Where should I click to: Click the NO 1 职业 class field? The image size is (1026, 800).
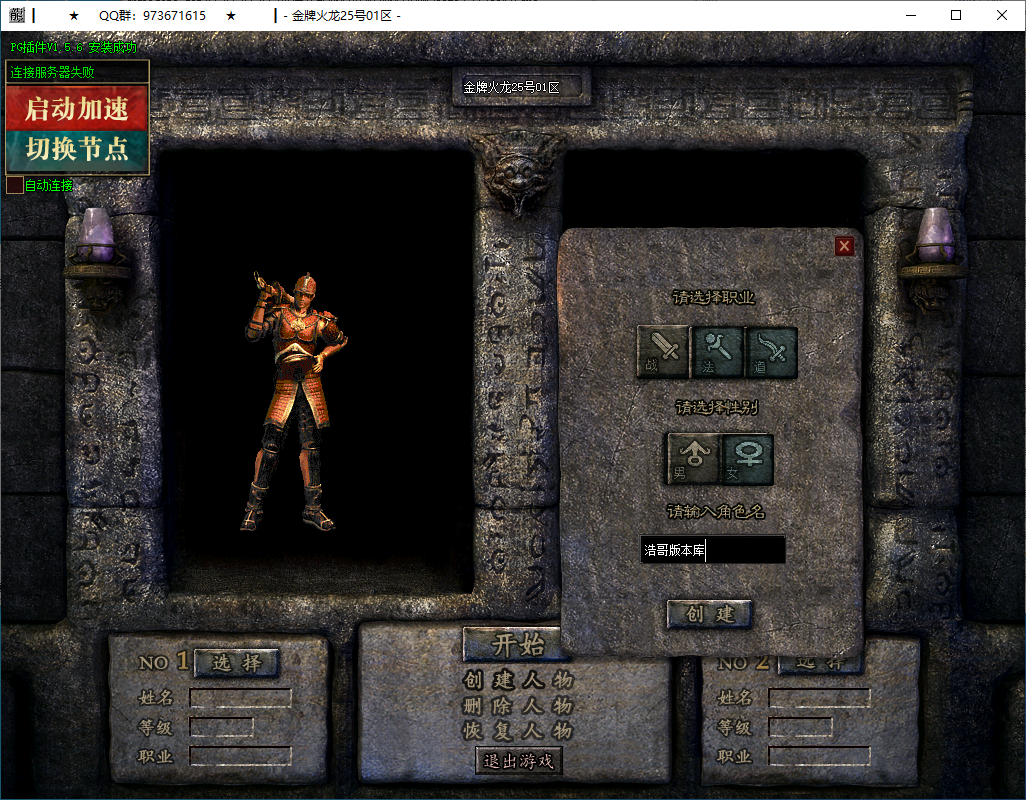(240, 756)
